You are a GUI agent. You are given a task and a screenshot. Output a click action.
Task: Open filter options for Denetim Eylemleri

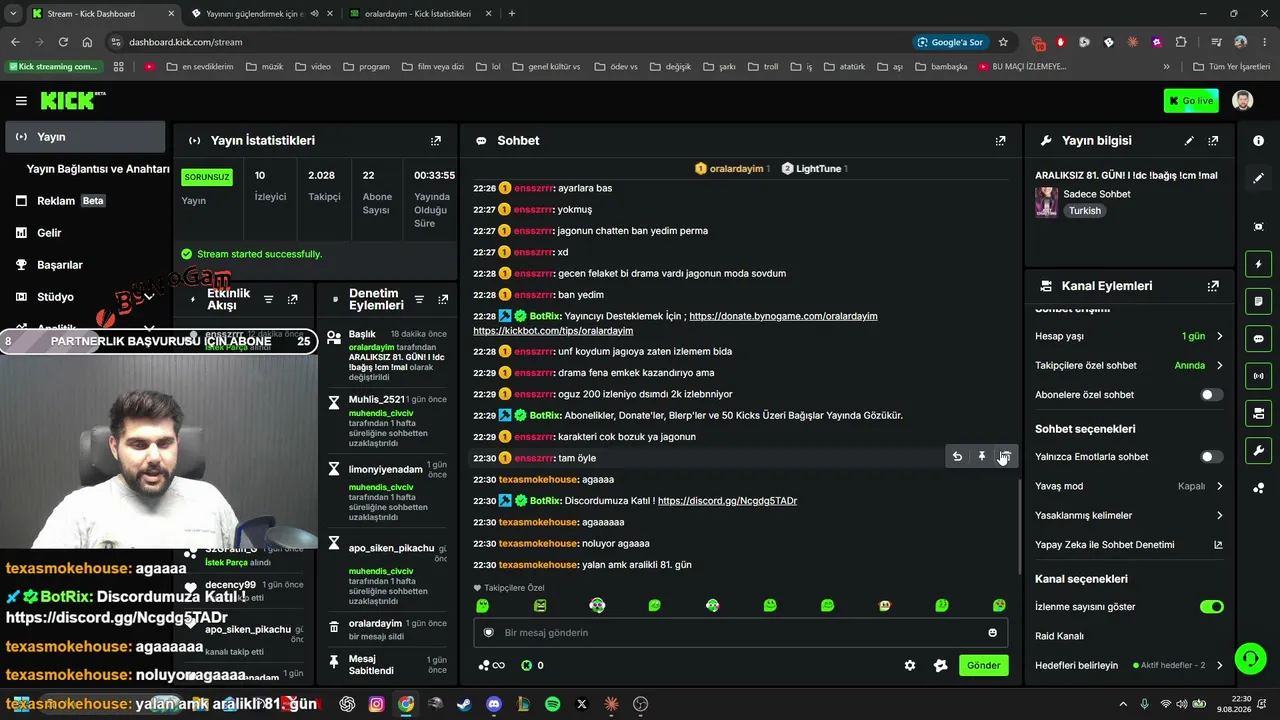click(419, 299)
